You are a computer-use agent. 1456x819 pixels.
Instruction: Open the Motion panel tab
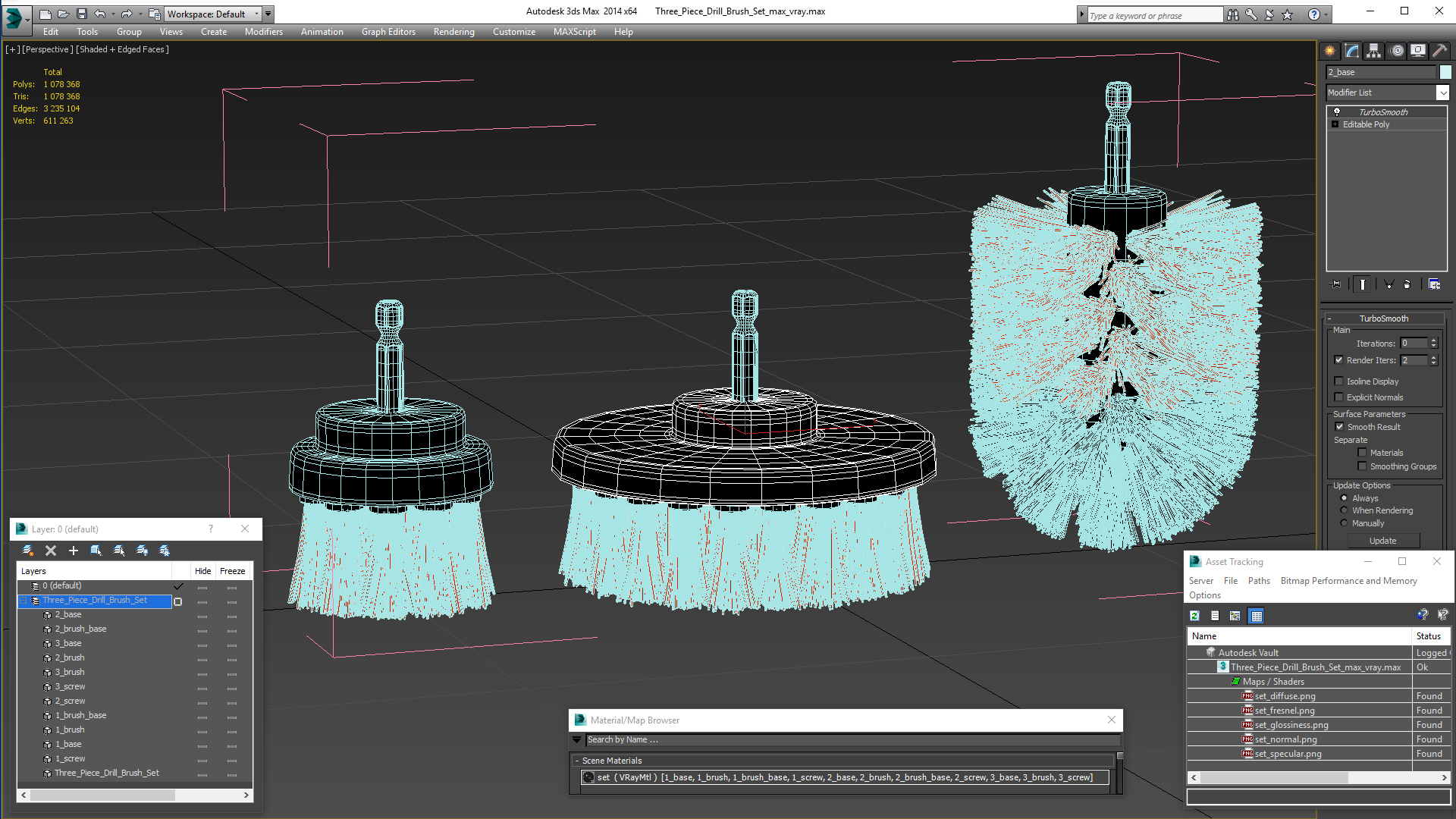1396,51
